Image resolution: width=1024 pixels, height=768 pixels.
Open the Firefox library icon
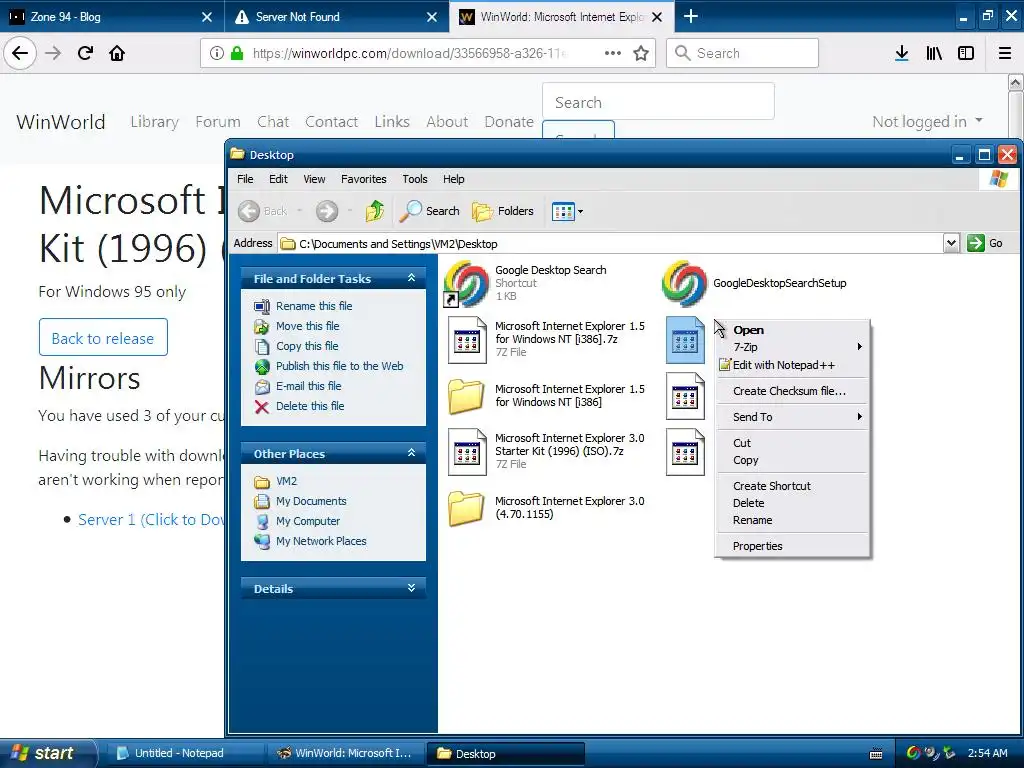point(934,53)
